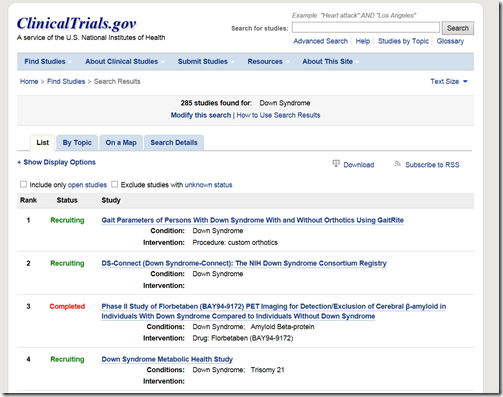The image size is (503, 397).
Task: Switch to the Search Details tab
Action: coord(174,143)
